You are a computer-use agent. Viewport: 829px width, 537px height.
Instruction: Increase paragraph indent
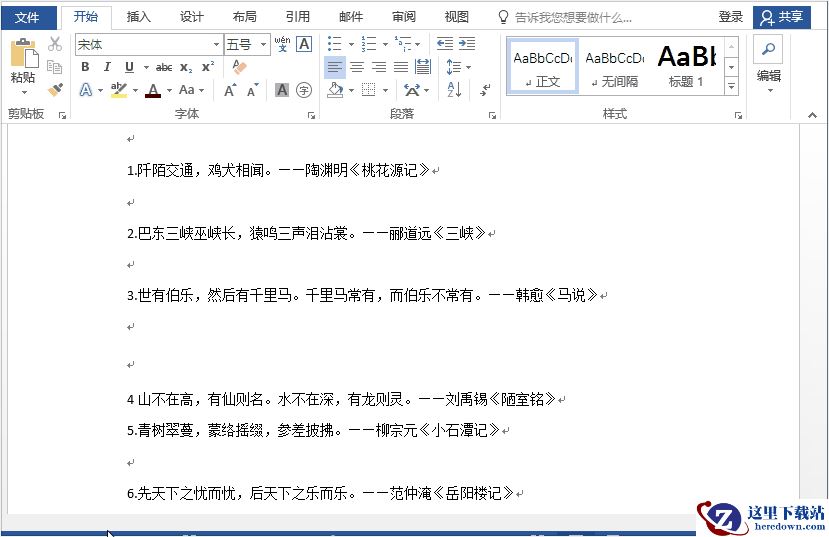(467, 43)
